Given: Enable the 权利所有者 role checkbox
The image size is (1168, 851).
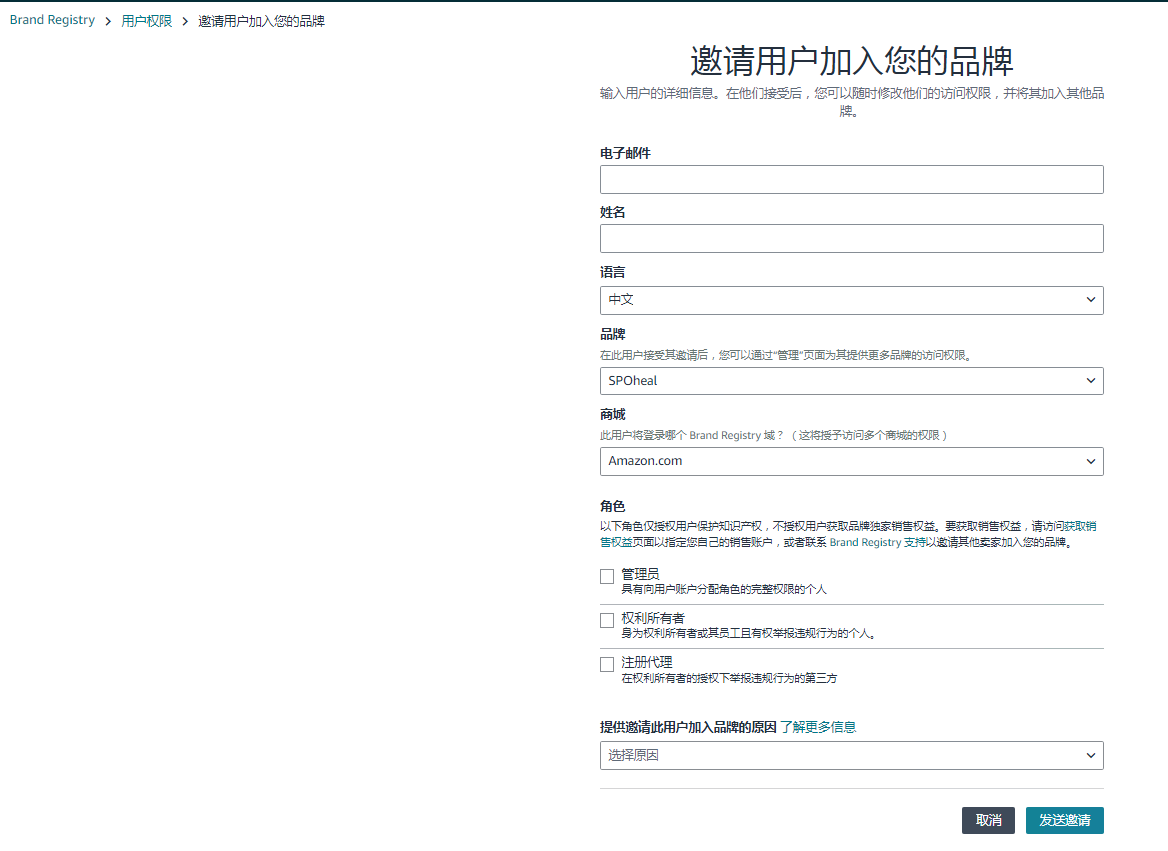Looking at the screenshot, I should tap(607, 621).
